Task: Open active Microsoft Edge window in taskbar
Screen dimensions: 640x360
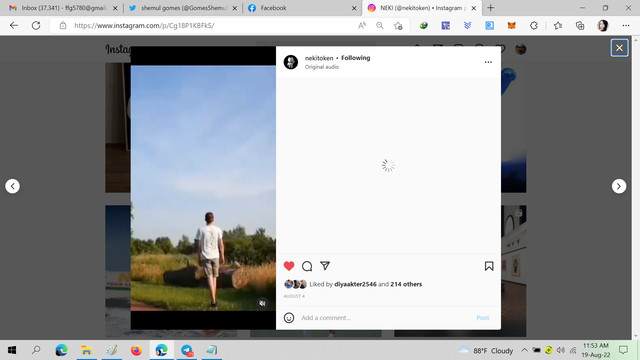Action: click(x=162, y=350)
